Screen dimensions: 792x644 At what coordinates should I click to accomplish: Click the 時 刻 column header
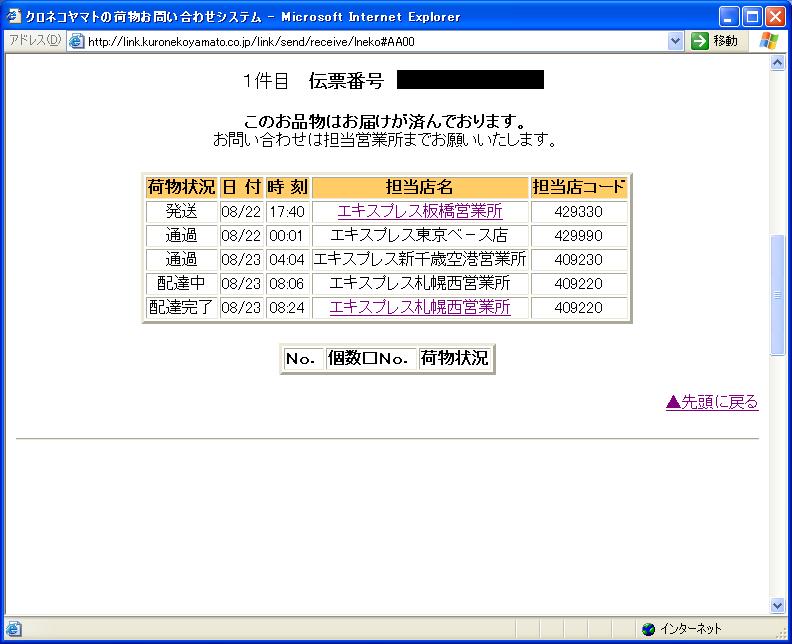coord(287,187)
